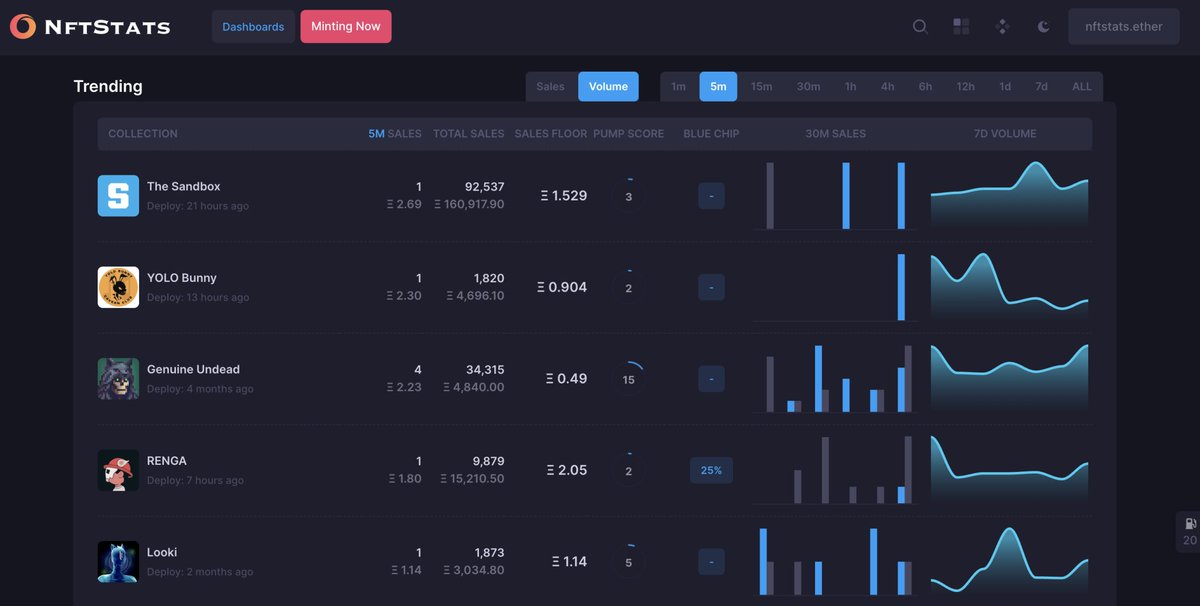Viewport: 1200px width, 606px height.
Task: Switch to the 7d timeframe
Action: pos(1041,86)
